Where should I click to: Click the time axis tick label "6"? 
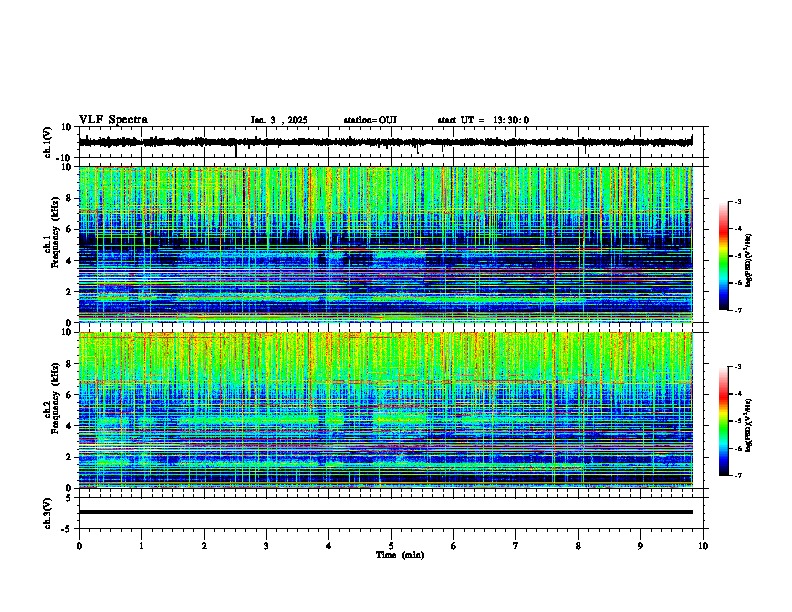point(454,546)
